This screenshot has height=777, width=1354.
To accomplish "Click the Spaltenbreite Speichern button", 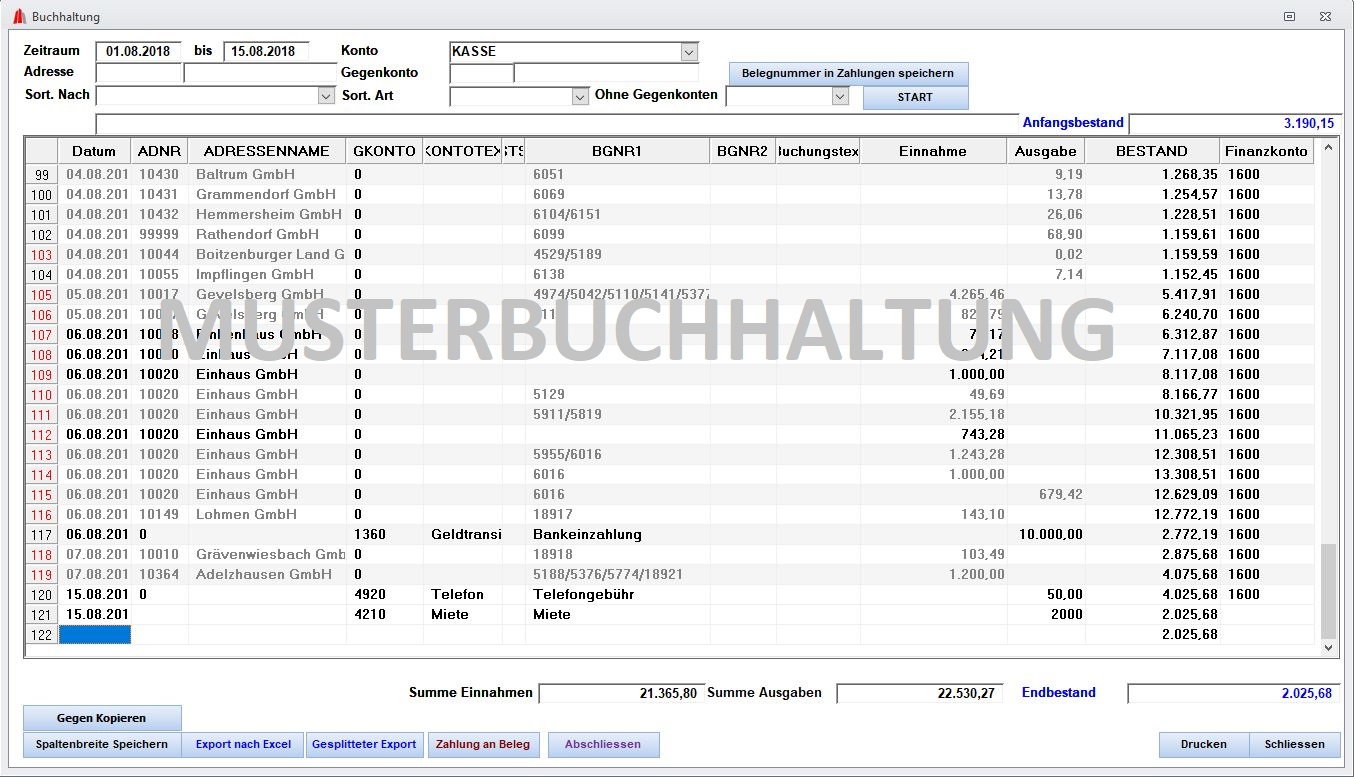I will pyautogui.click(x=102, y=744).
